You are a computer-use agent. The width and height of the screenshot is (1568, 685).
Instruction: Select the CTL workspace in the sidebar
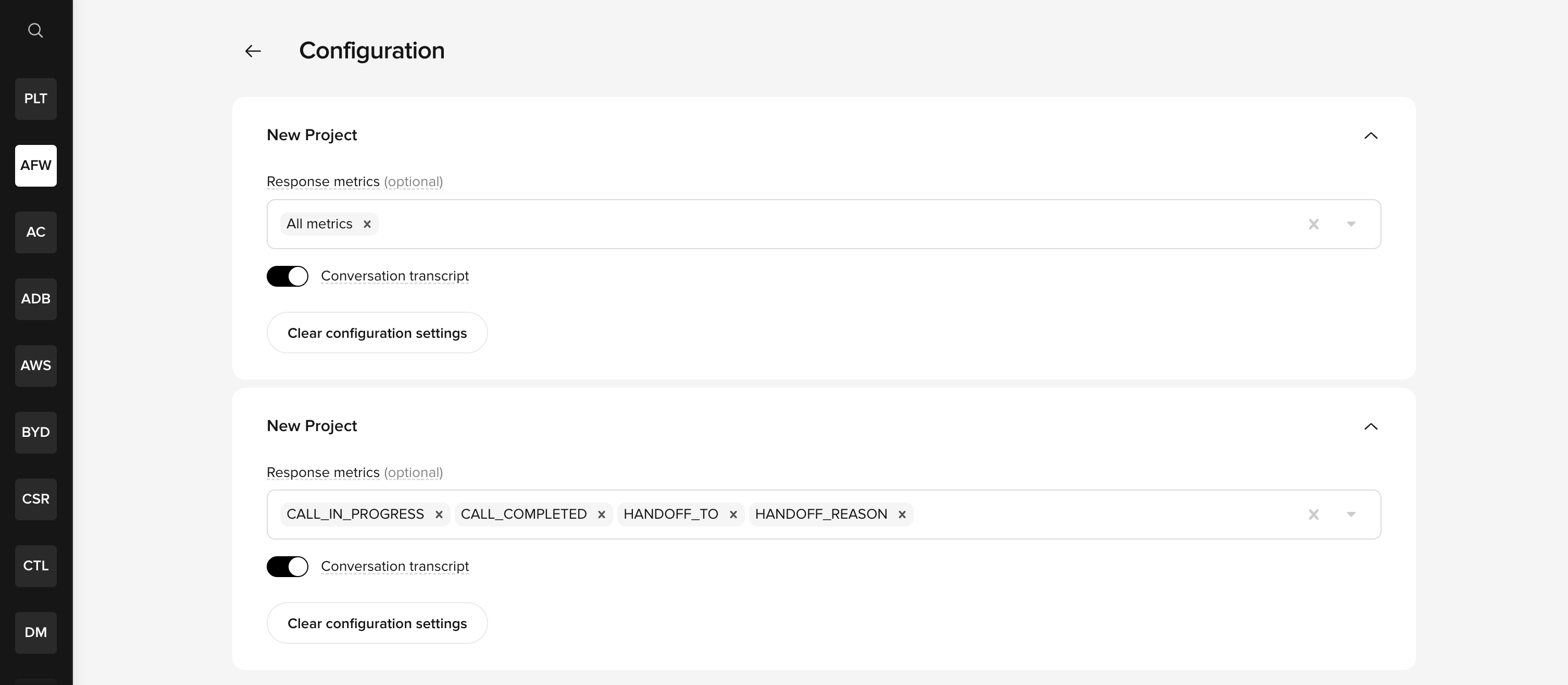click(35, 566)
